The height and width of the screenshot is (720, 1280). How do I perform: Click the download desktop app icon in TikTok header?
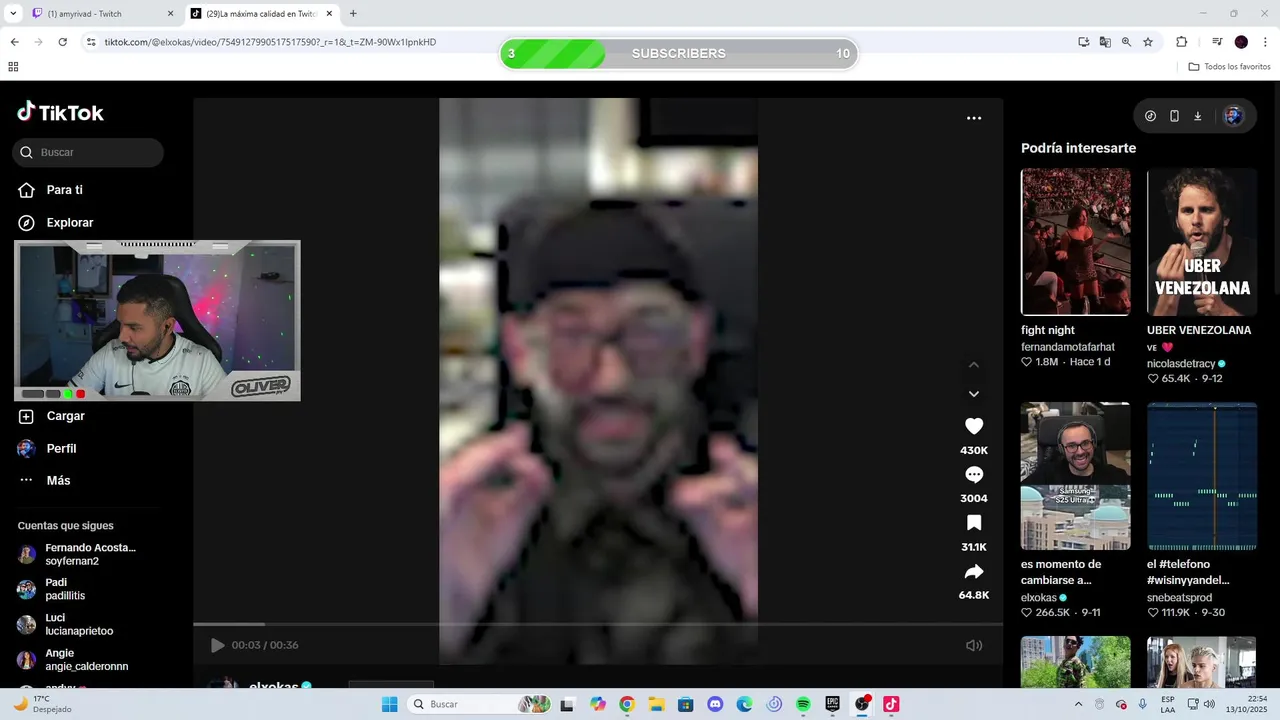pos(1198,116)
